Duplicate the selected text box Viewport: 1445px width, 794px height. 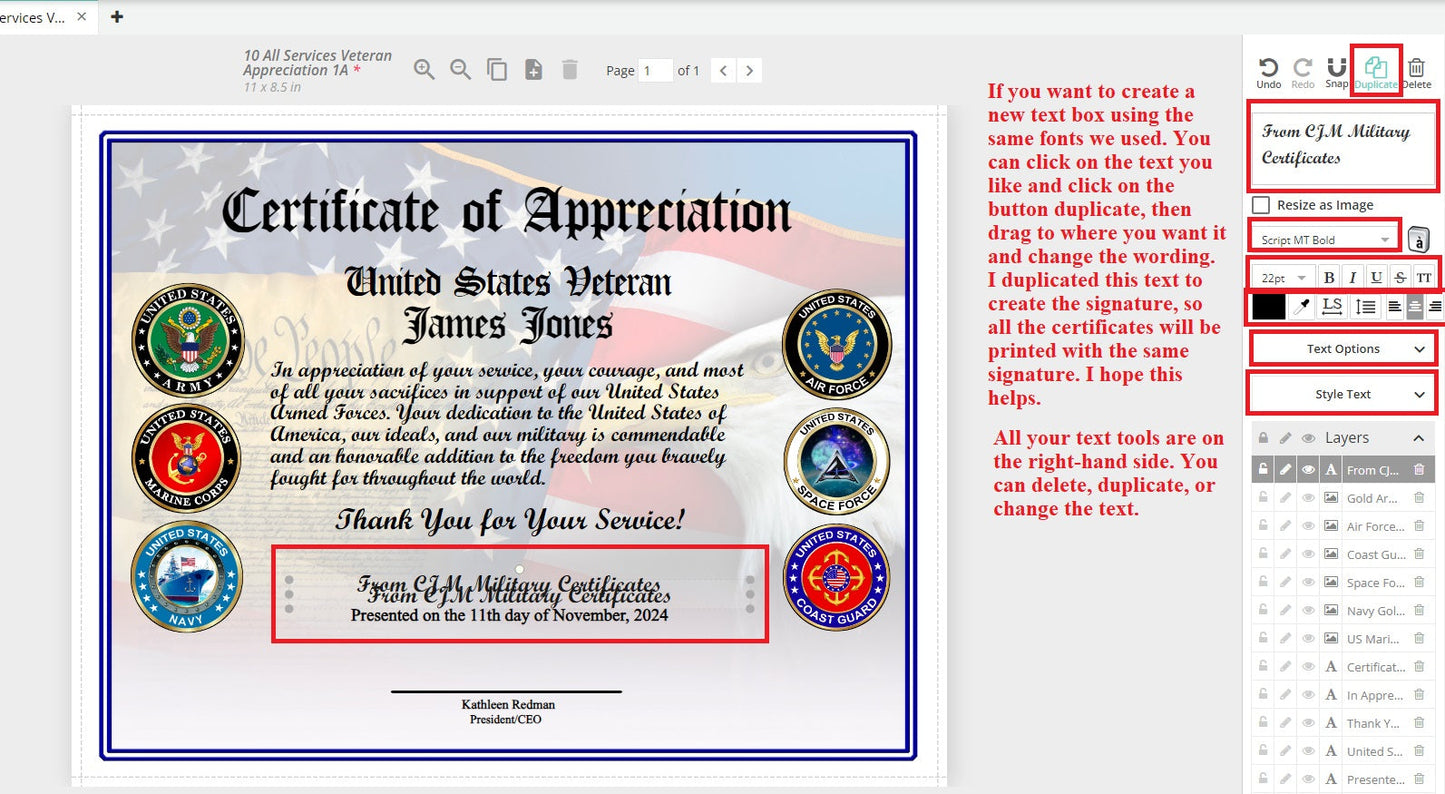point(1376,73)
